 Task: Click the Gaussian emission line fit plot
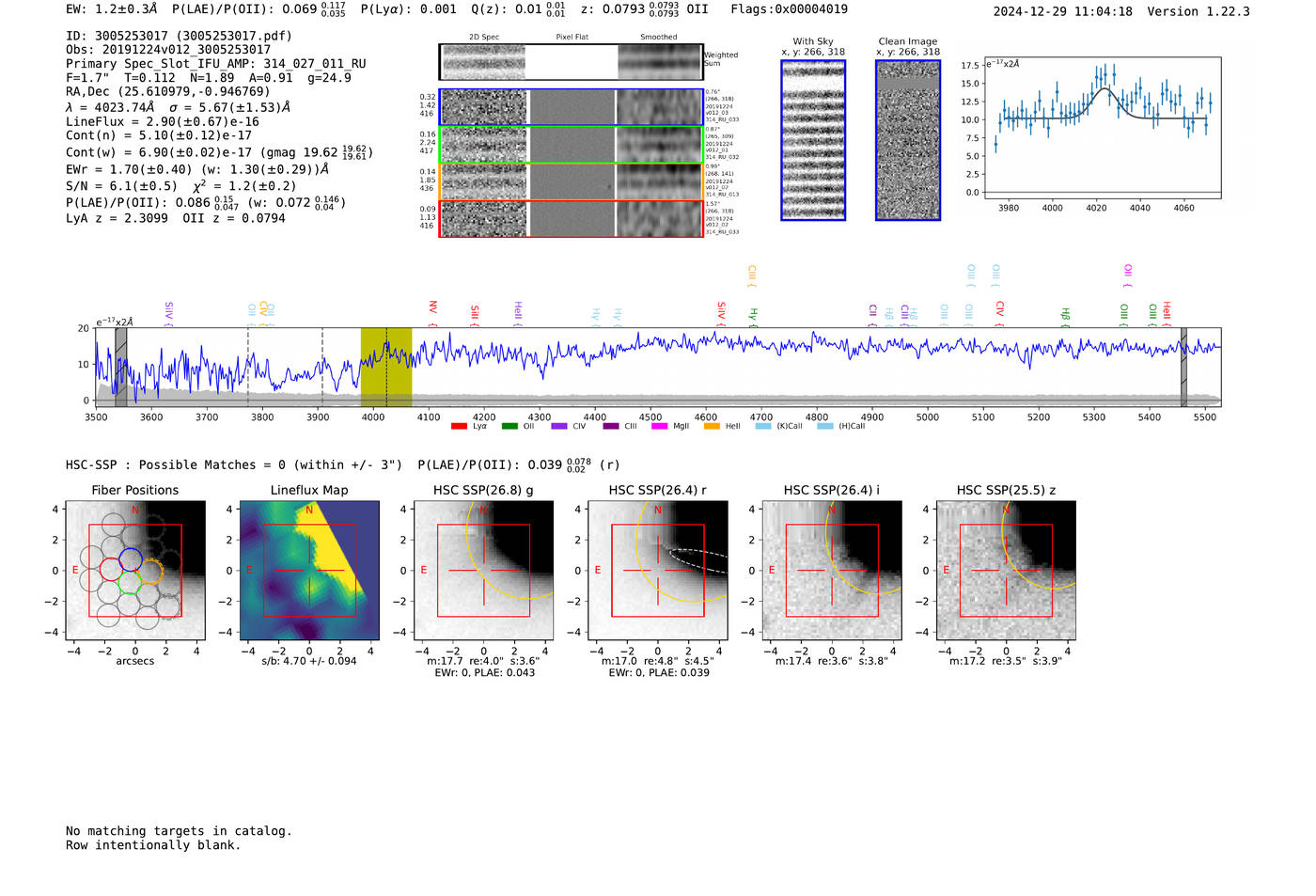coord(1102,128)
